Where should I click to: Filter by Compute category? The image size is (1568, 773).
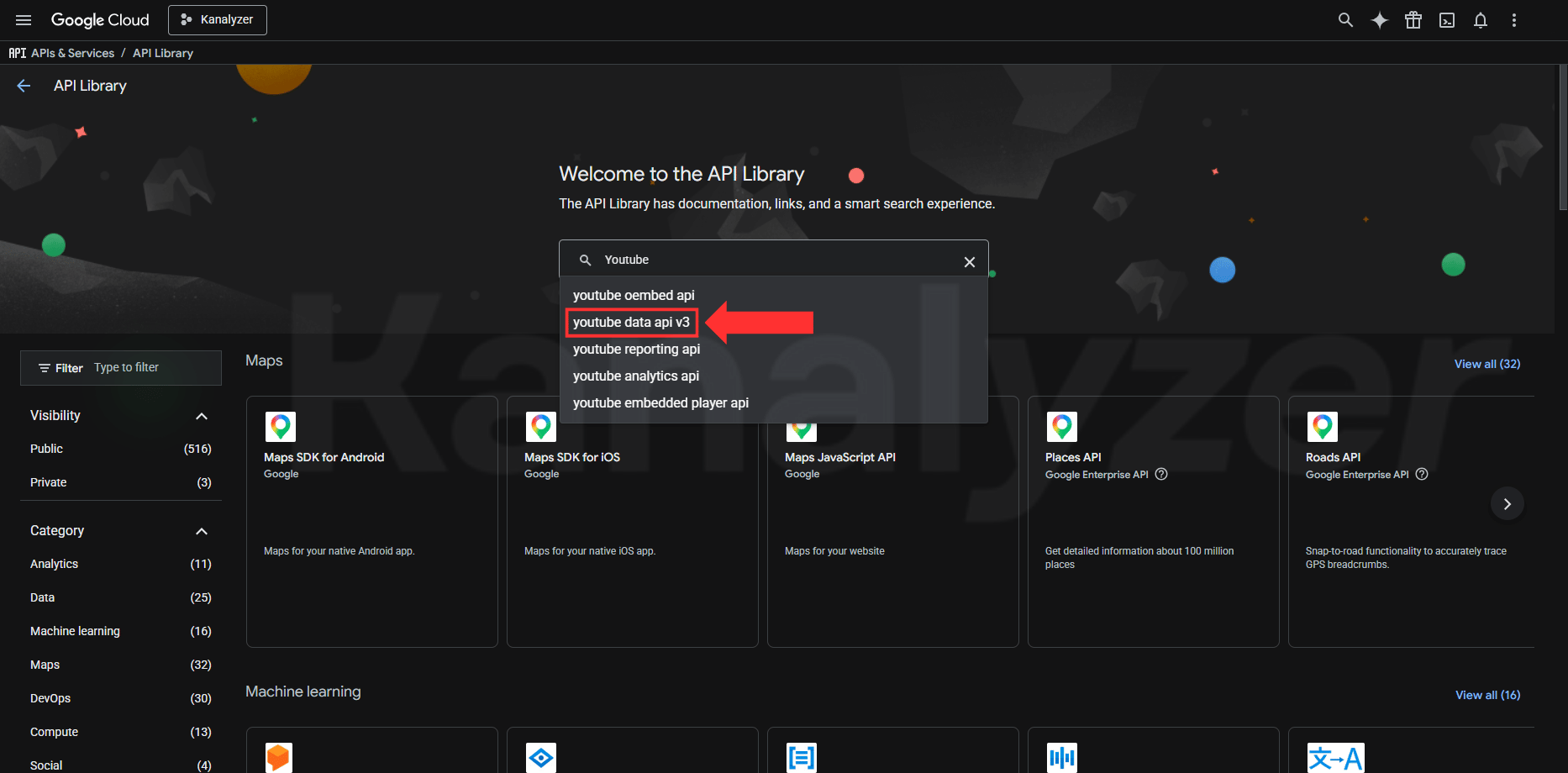coord(121,732)
